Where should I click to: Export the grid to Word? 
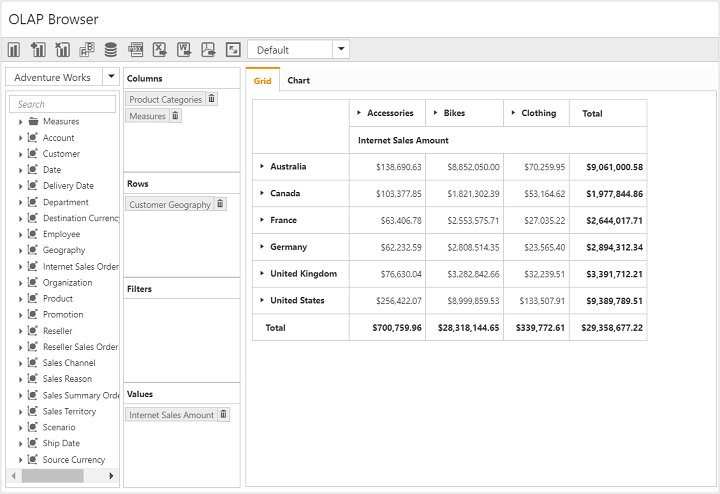pos(184,49)
